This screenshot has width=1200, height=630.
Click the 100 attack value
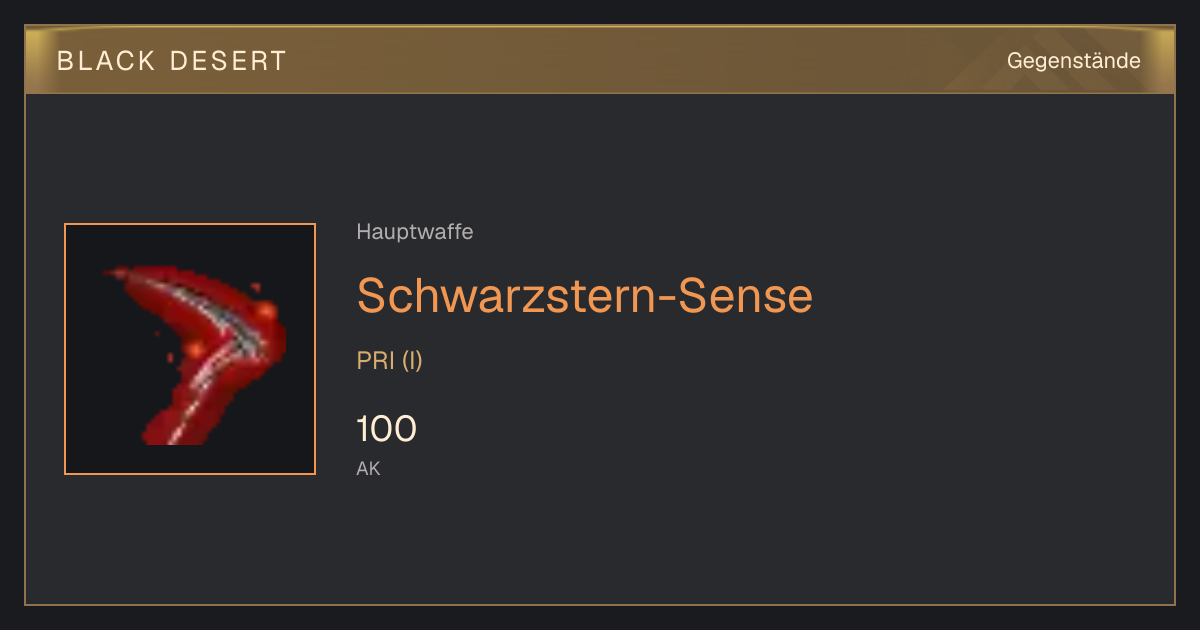387,429
